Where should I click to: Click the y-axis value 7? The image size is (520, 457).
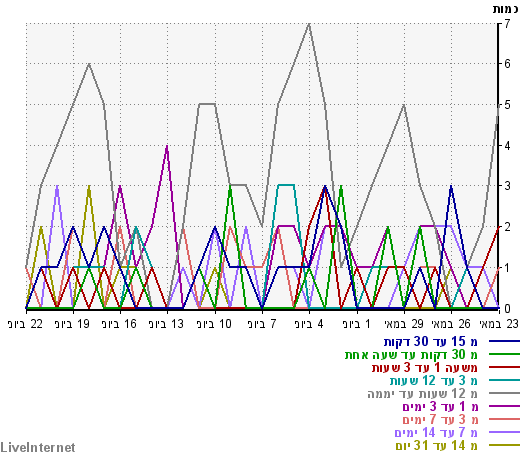click(x=507, y=24)
